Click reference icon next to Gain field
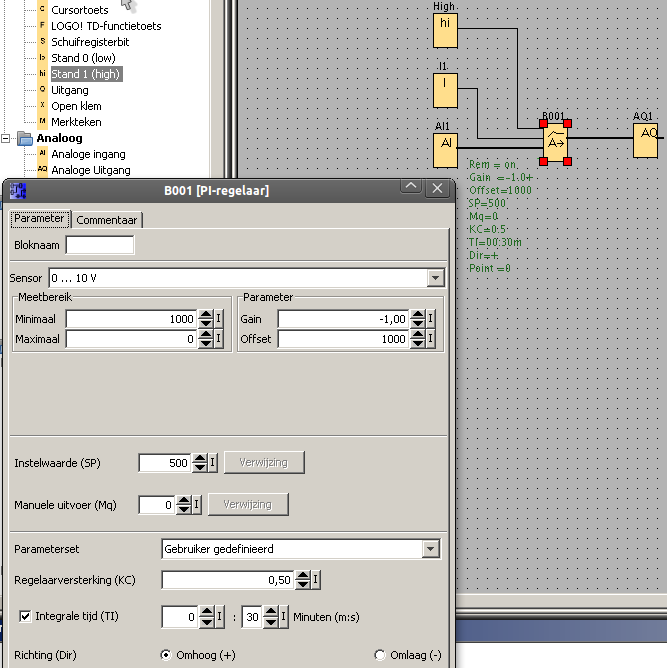This screenshot has width=667, height=668. 431,319
